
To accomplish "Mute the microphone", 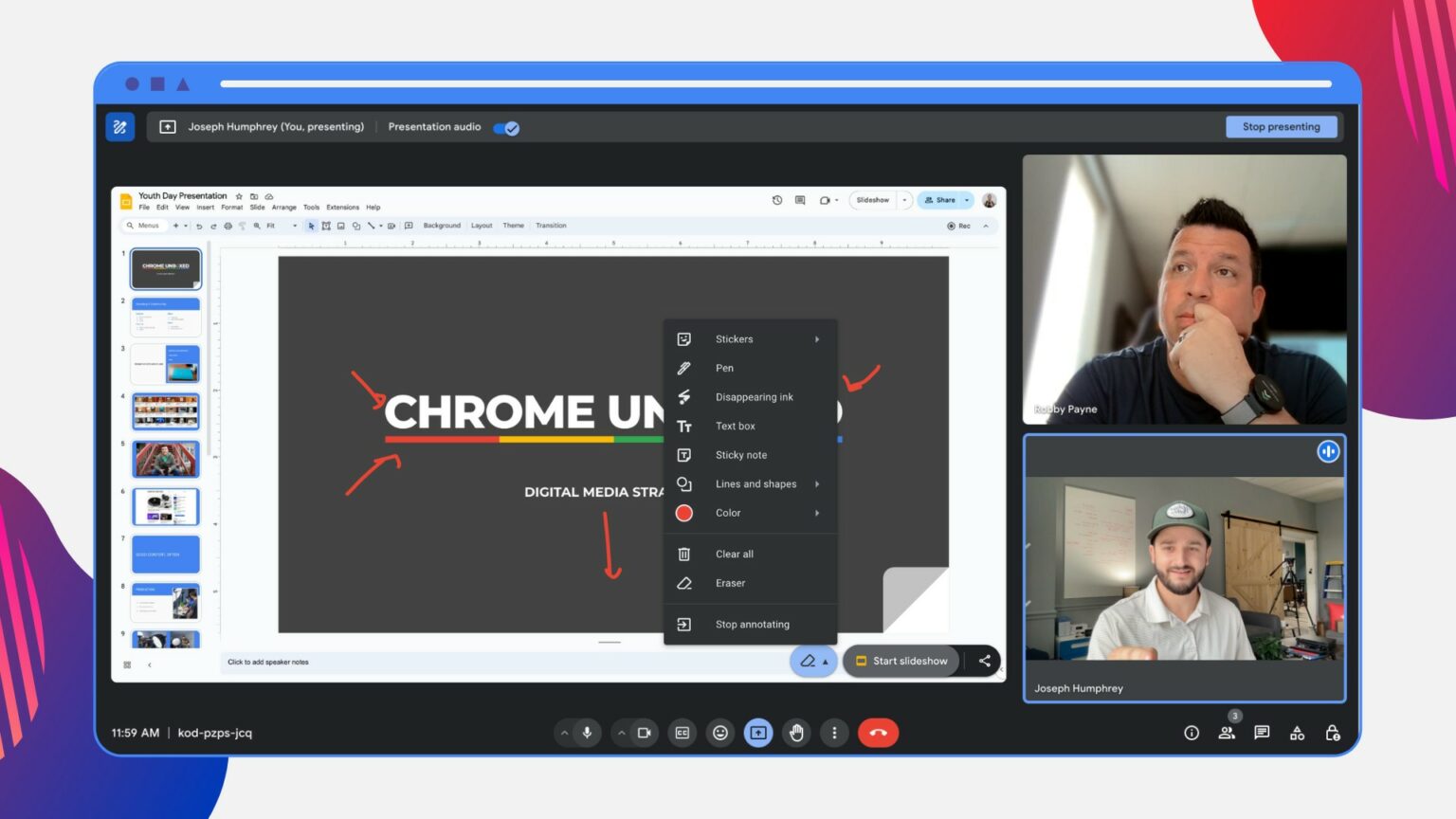I will coord(588,733).
